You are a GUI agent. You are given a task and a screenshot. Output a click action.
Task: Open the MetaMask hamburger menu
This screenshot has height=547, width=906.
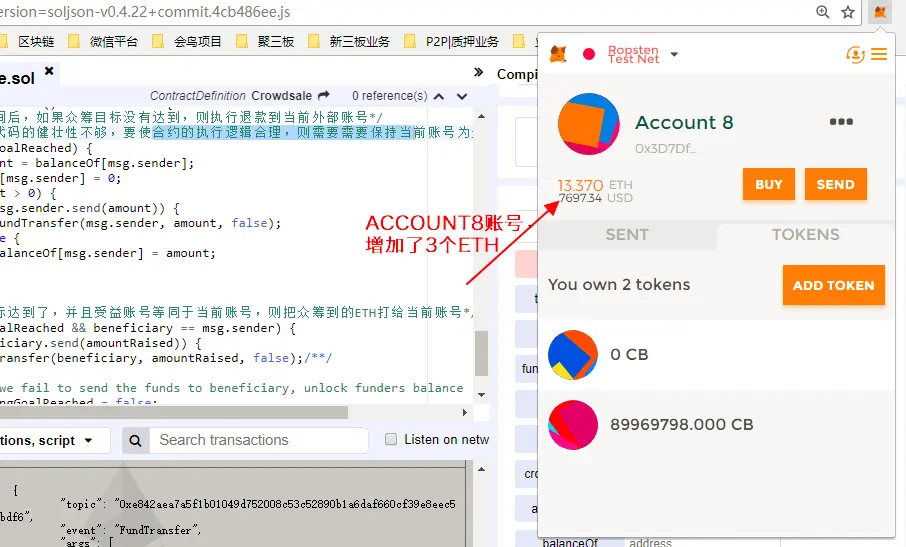click(x=879, y=54)
